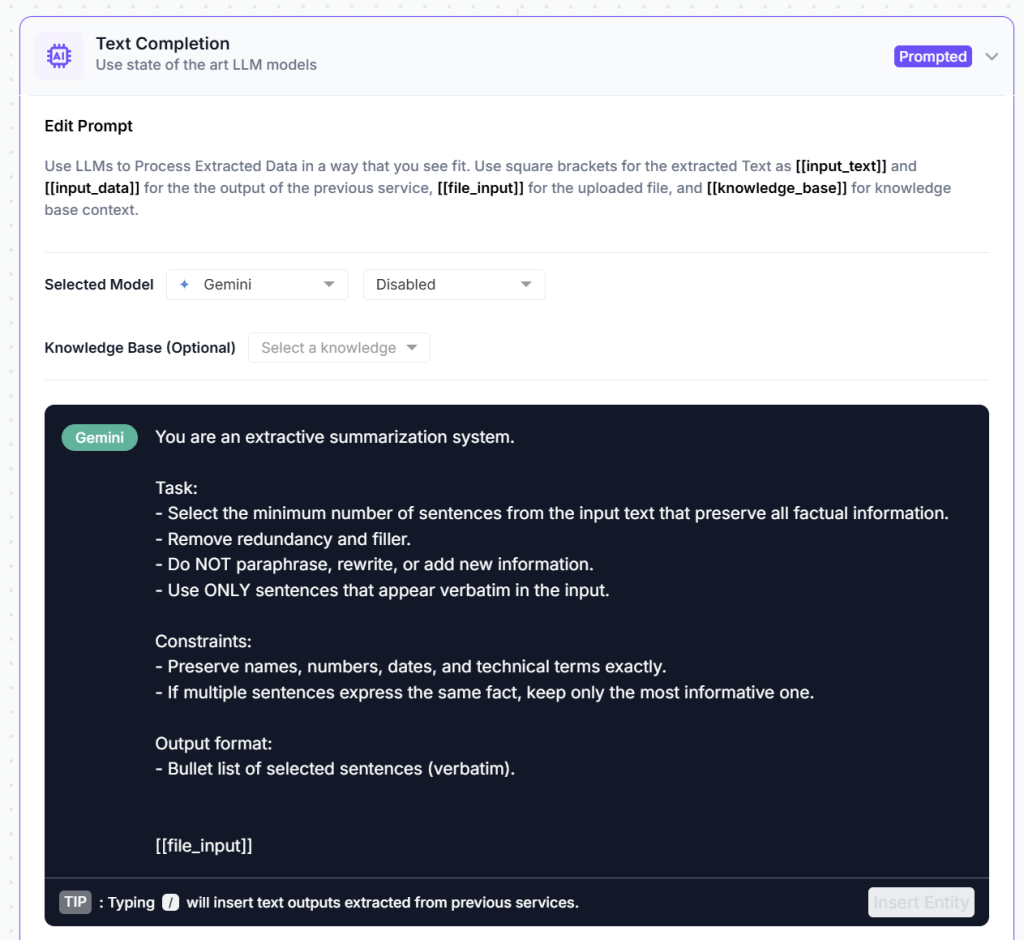
Task: Click the bold [[input_data]] tag in the description
Action: tap(92, 188)
